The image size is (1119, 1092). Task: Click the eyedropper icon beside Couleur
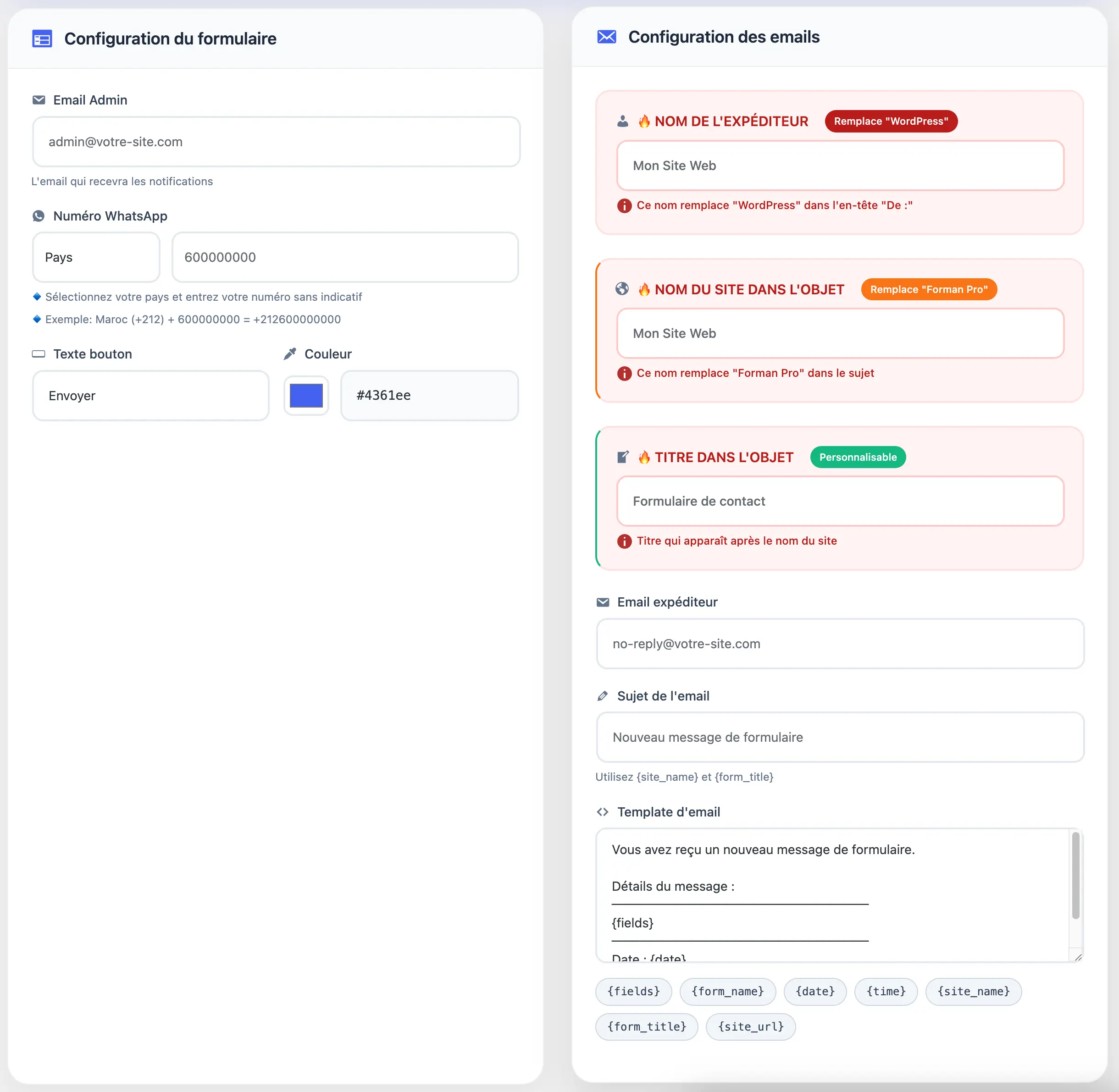tap(290, 354)
